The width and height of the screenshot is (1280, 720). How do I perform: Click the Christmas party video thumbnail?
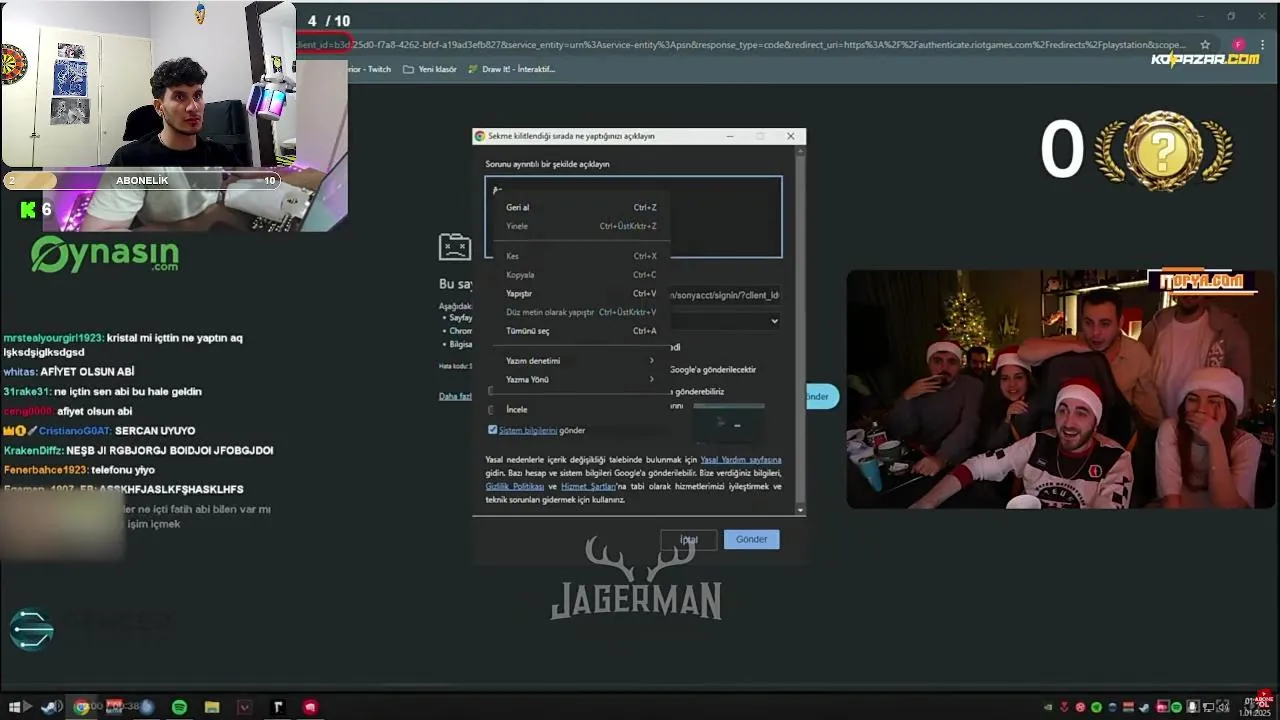(1062, 389)
